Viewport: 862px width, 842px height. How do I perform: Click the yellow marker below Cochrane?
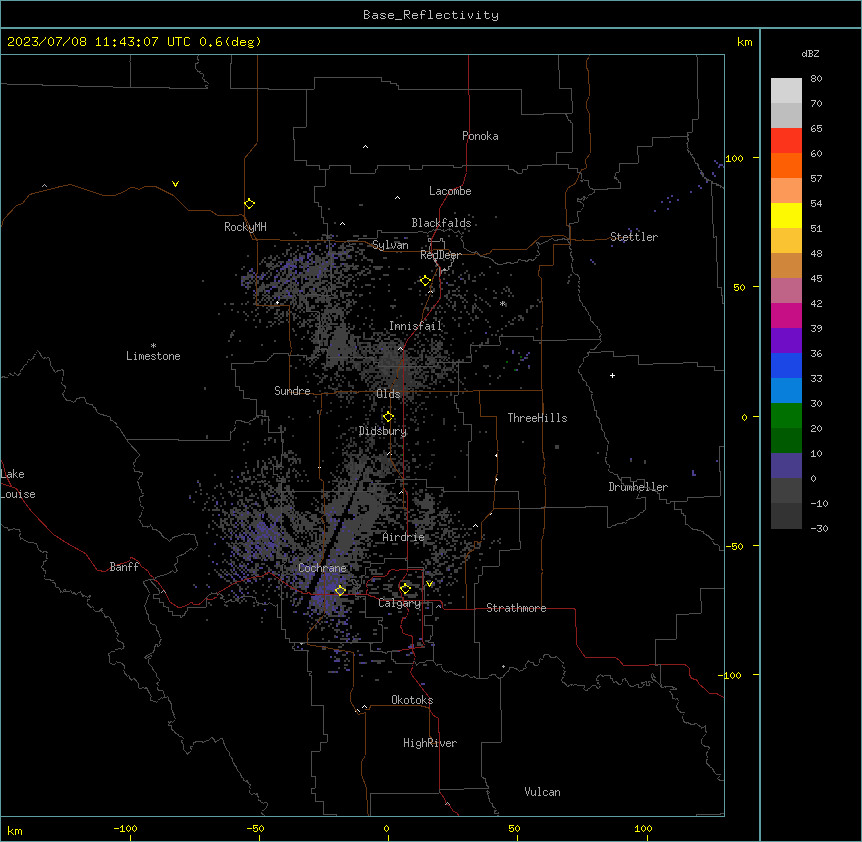coord(340,590)
